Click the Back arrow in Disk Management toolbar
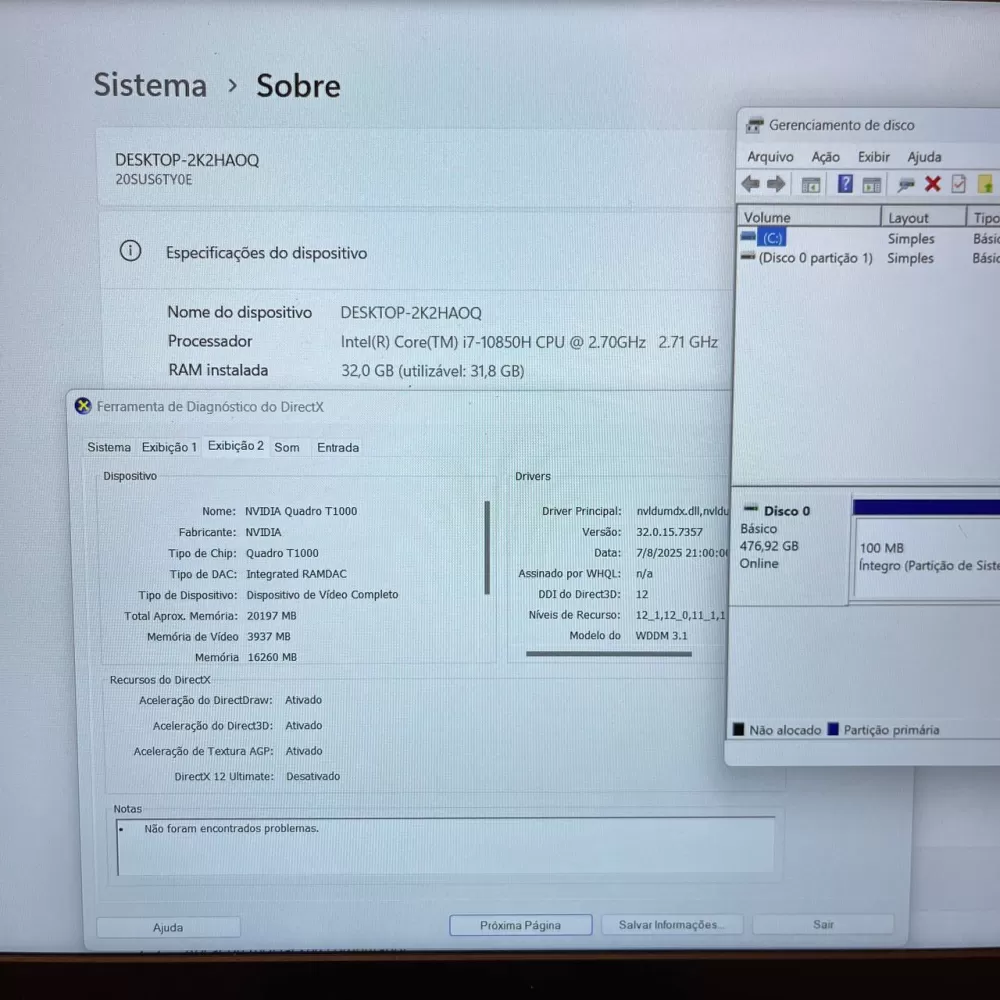 pyautogui.click(x=750, y=184)
